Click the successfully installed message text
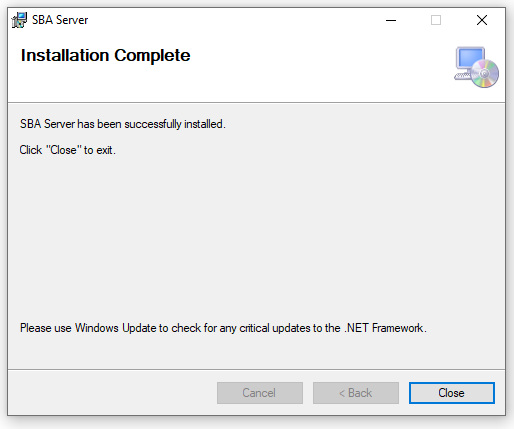Screen dimensions: 514x429 tap(123, 124)
